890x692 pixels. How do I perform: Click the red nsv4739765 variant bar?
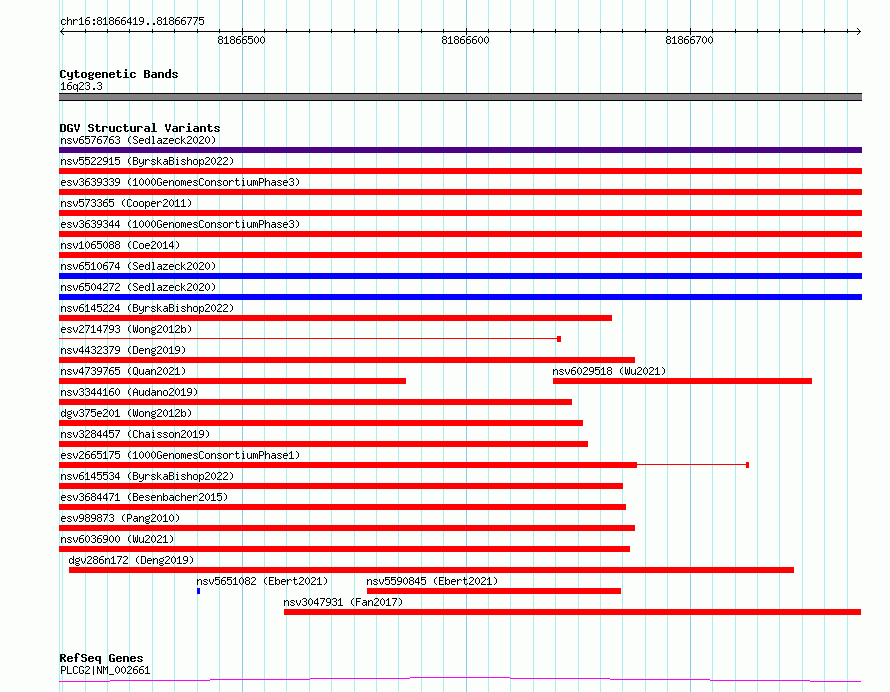[x=233, y=381]
